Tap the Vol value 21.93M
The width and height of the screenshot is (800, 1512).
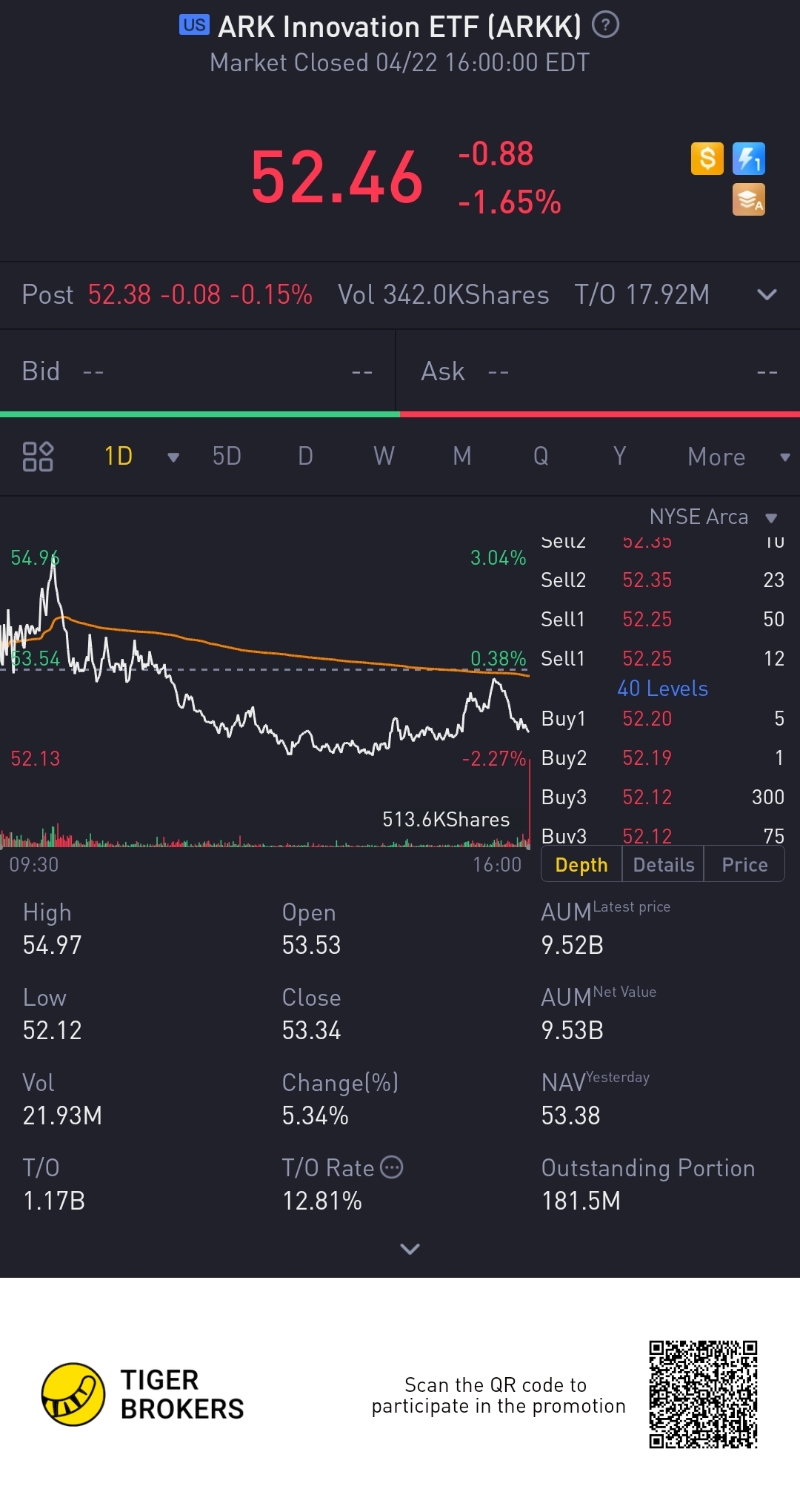(x=62, y=1115)
